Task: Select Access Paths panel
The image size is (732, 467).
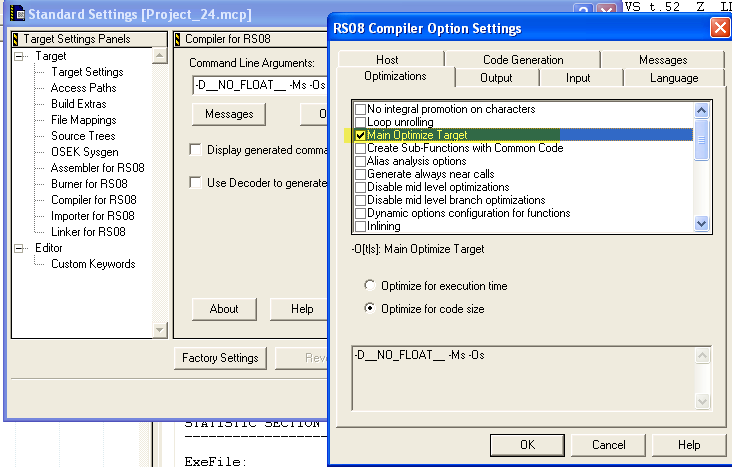Action: pyautogui.click(x=84, y=88)
